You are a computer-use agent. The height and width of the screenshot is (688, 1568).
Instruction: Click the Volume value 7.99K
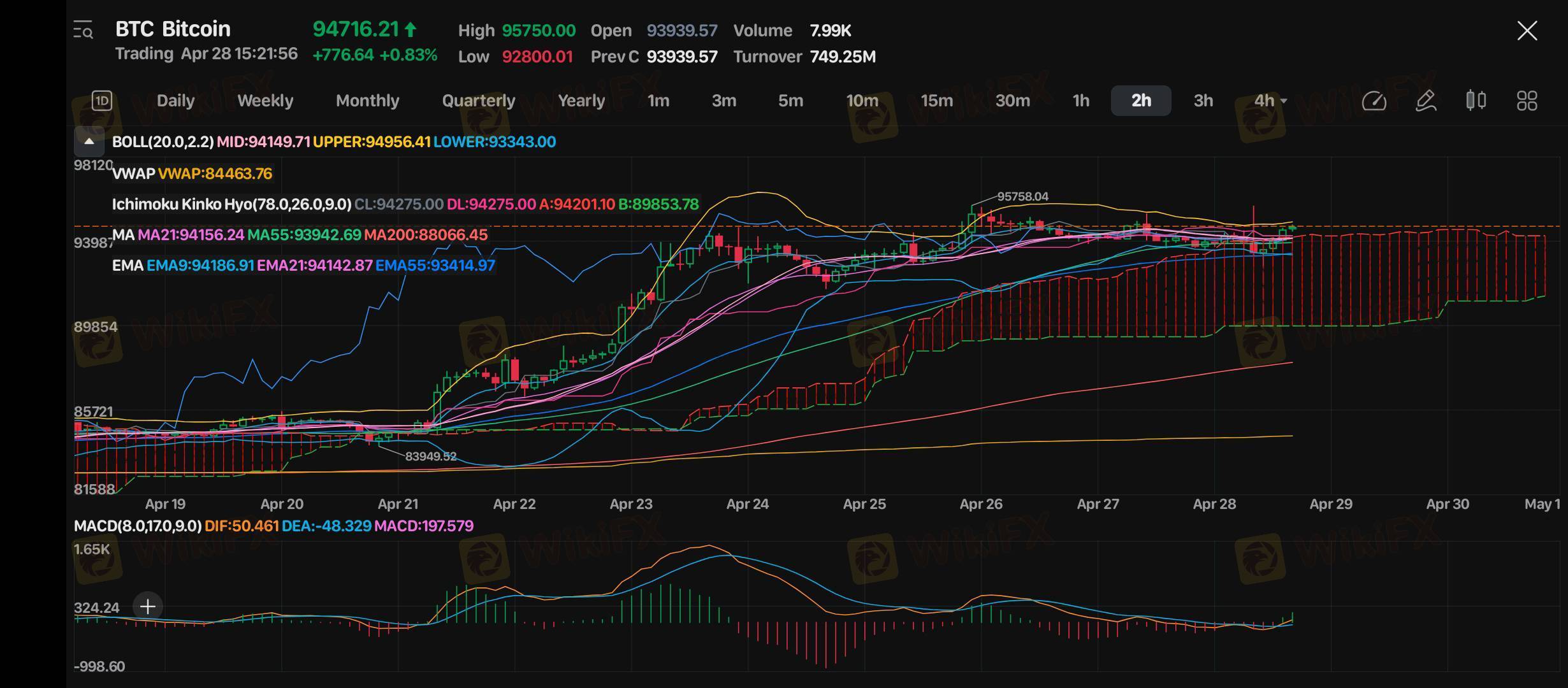point(831,31)
